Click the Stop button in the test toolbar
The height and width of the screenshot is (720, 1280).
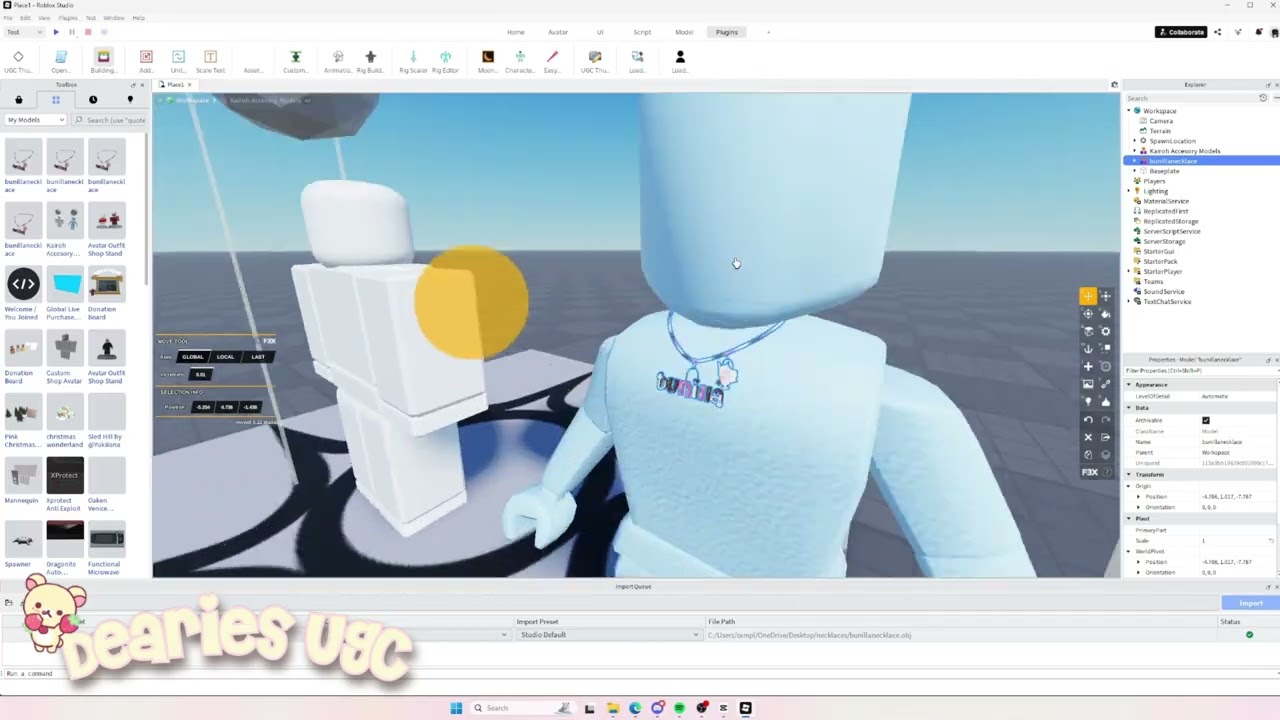[88, 32]
